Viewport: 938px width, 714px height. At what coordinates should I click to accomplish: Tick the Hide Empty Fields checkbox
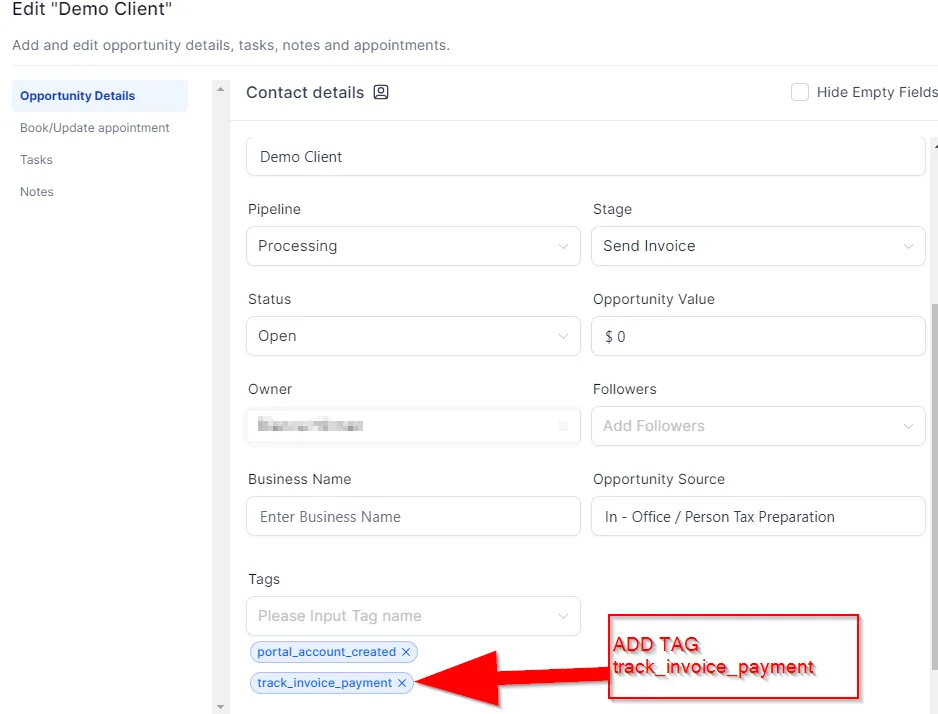click(x=800, y=92)
